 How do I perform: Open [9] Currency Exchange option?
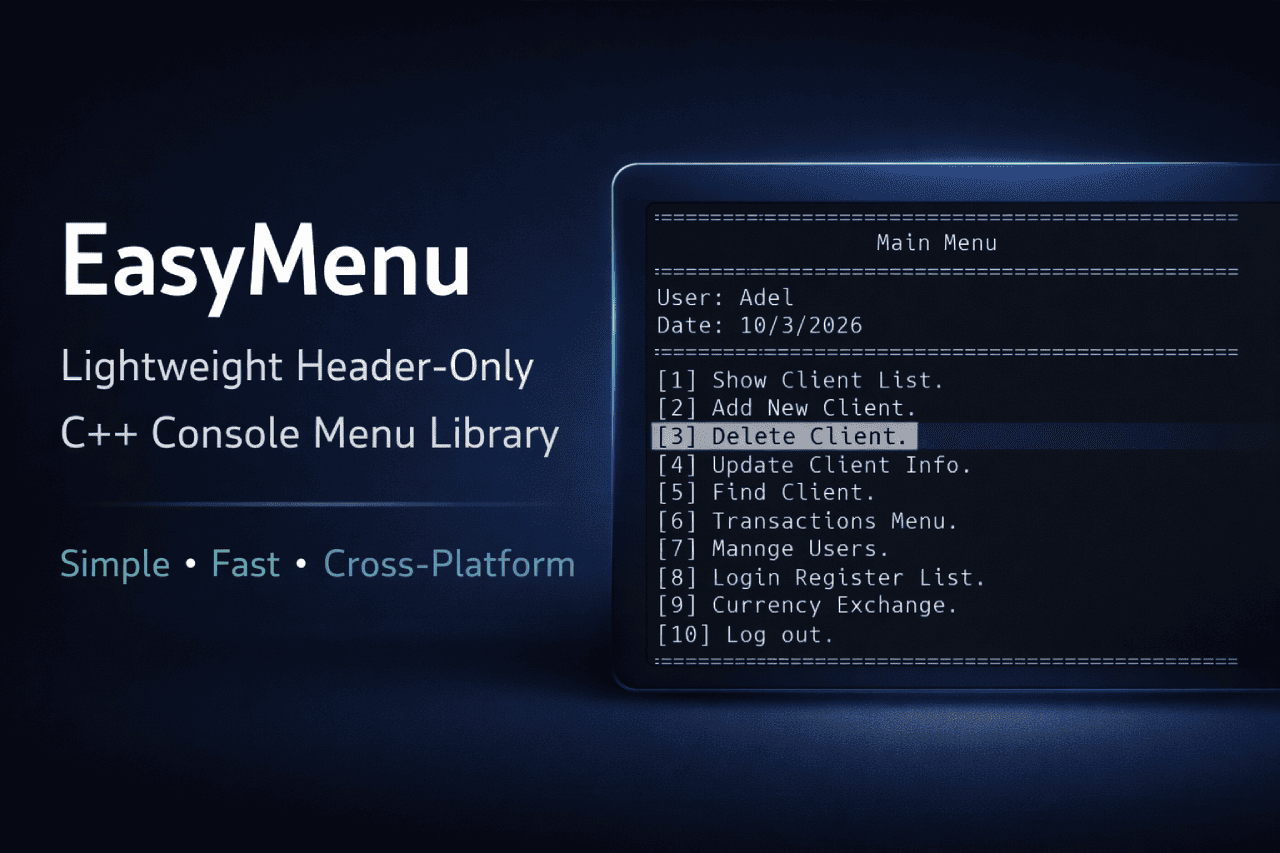click(810, 605)
